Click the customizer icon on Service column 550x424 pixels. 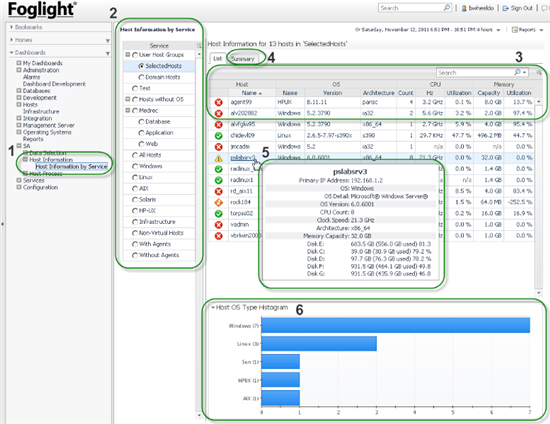[x=199, y=46]
